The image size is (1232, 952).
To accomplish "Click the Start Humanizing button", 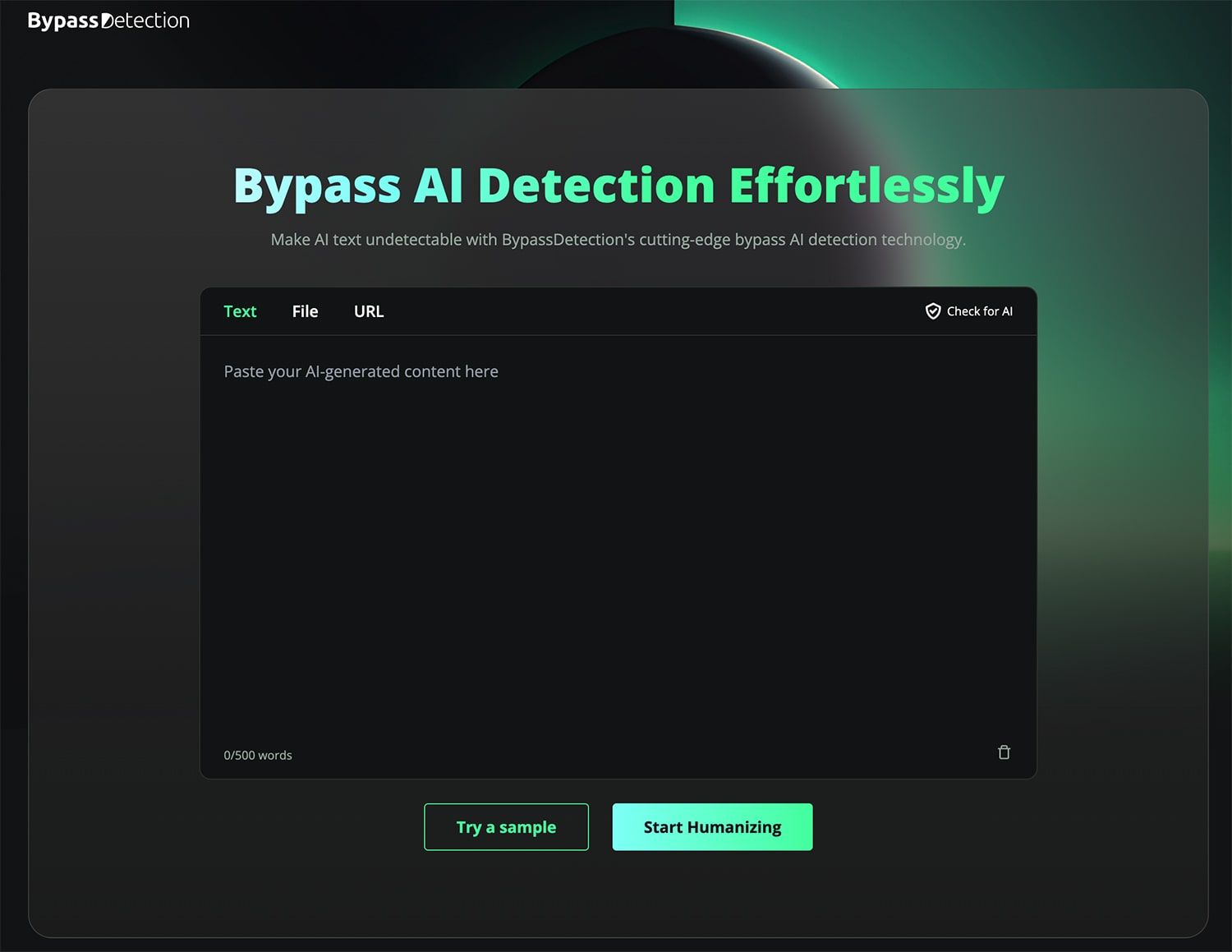I will 712,827.
